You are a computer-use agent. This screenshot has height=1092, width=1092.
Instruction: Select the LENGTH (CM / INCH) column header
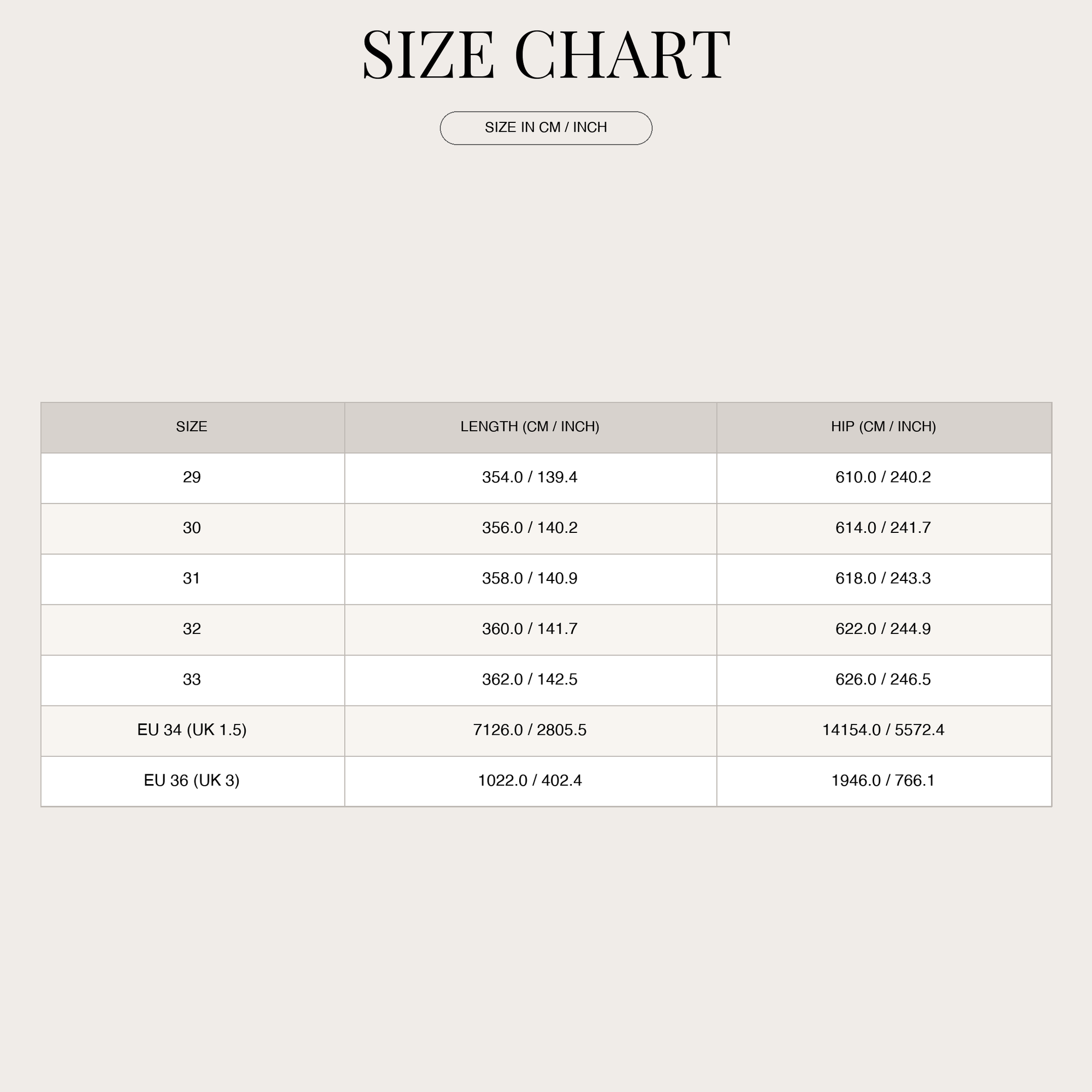coord(530,426)
